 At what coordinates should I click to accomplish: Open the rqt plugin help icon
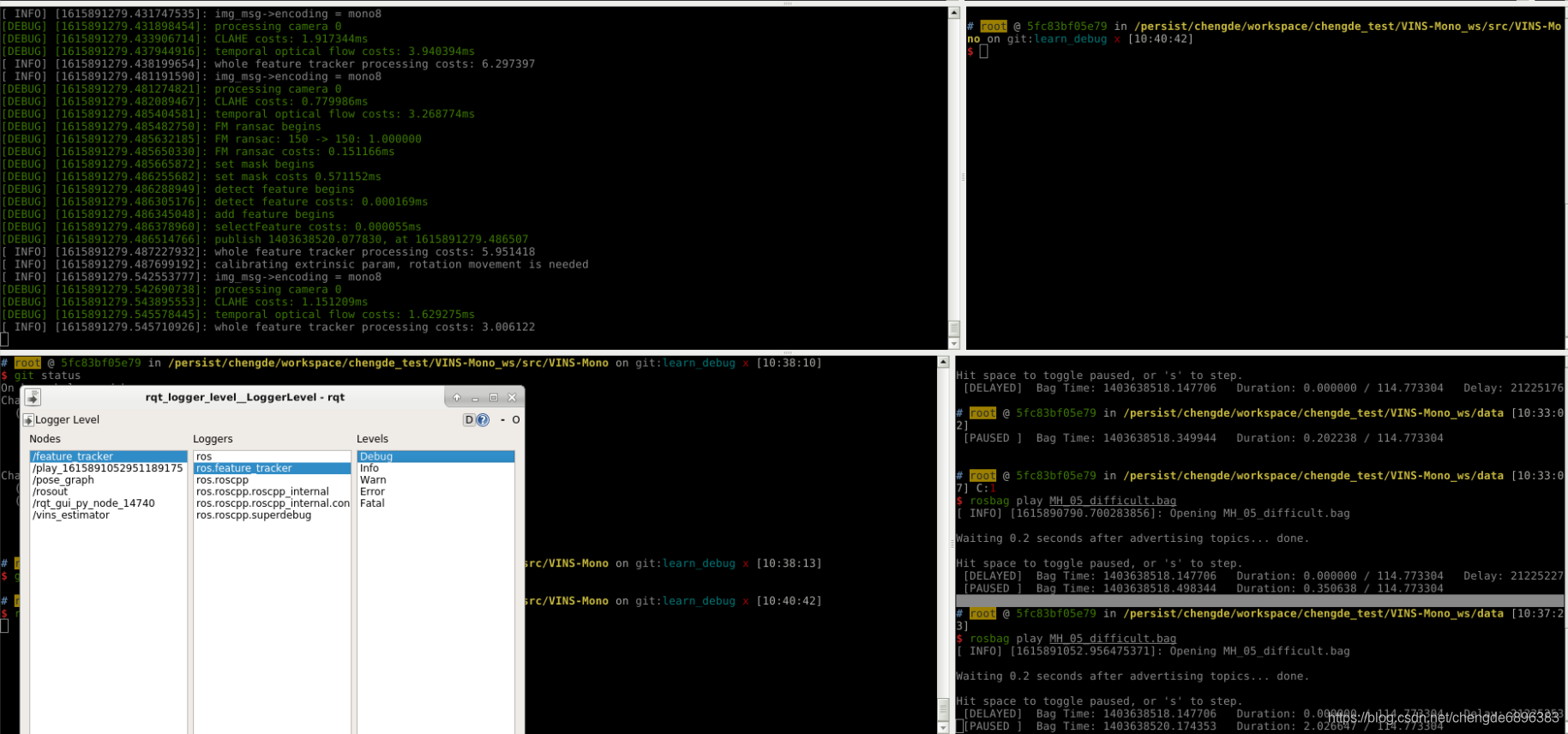(483, 420)
